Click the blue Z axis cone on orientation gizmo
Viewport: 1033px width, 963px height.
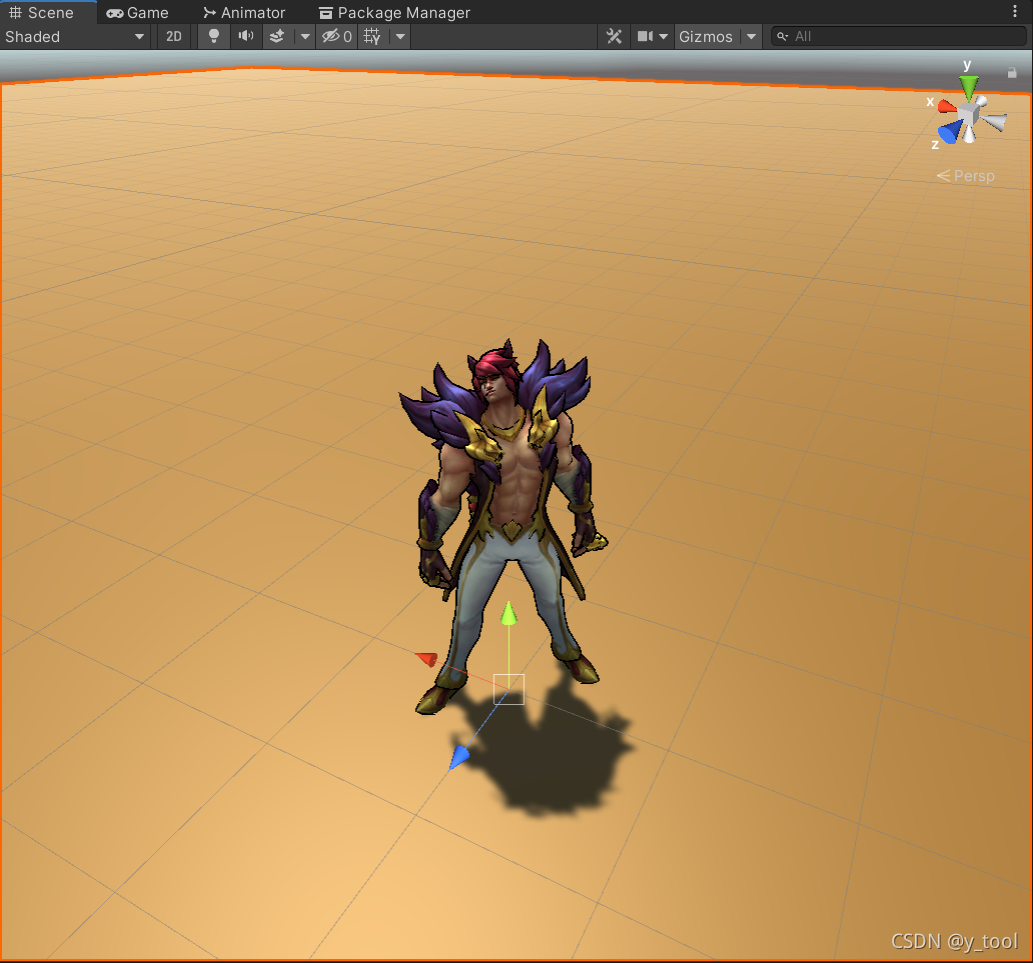tap(949, 132)
